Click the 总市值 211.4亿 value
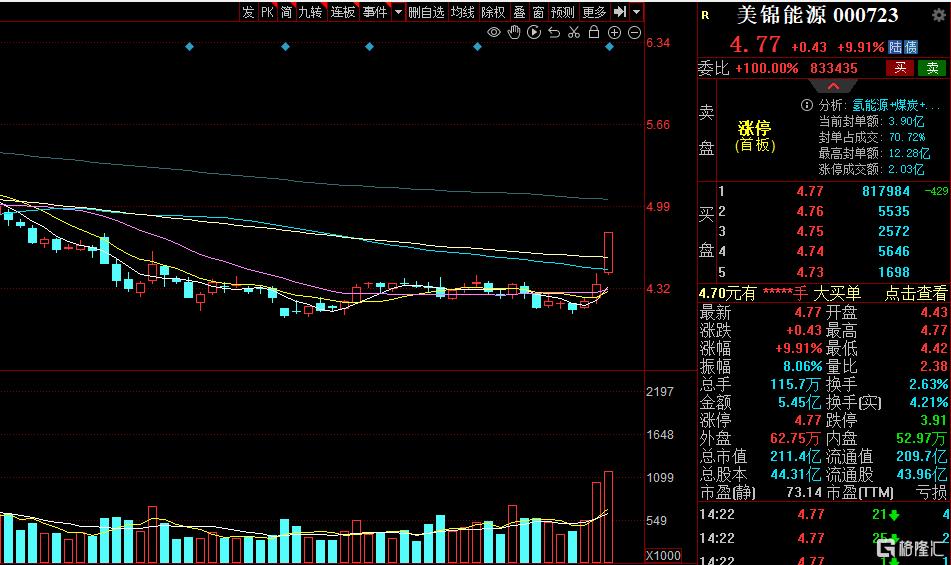The image size is (951, 565). [796, 456]
